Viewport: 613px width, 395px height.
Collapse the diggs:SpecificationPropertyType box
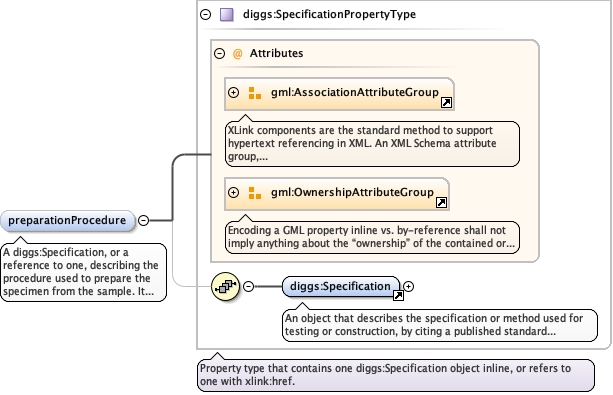(x=206, y=15)
